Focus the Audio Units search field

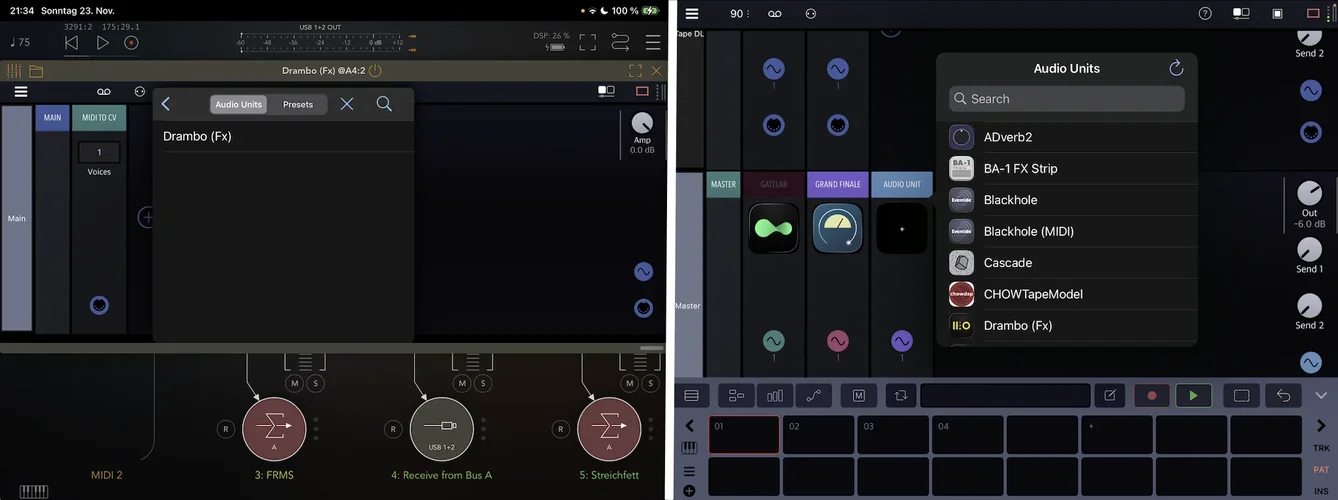coord(1066,99)
